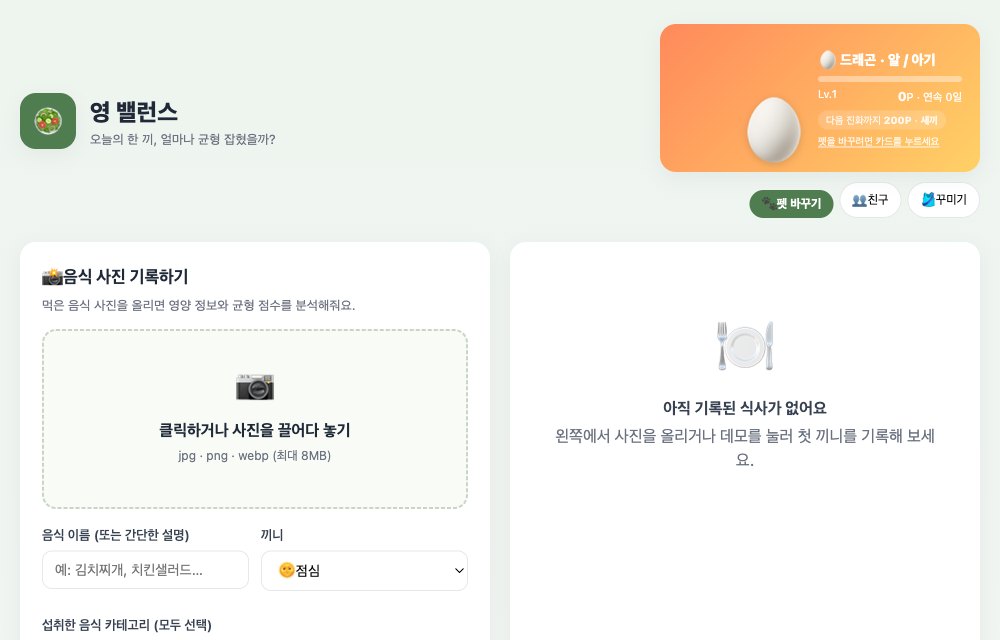Click the camera icon in upload area

point(254,387)
